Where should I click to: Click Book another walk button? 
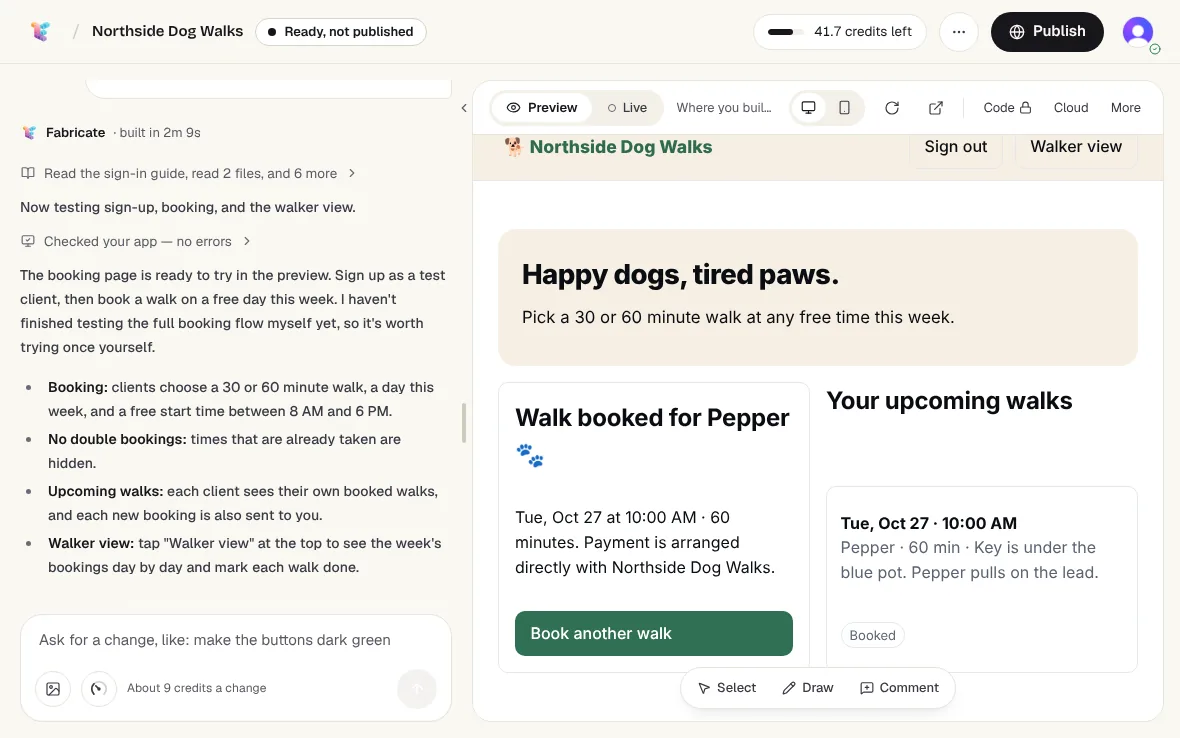[x=653, y=633]
